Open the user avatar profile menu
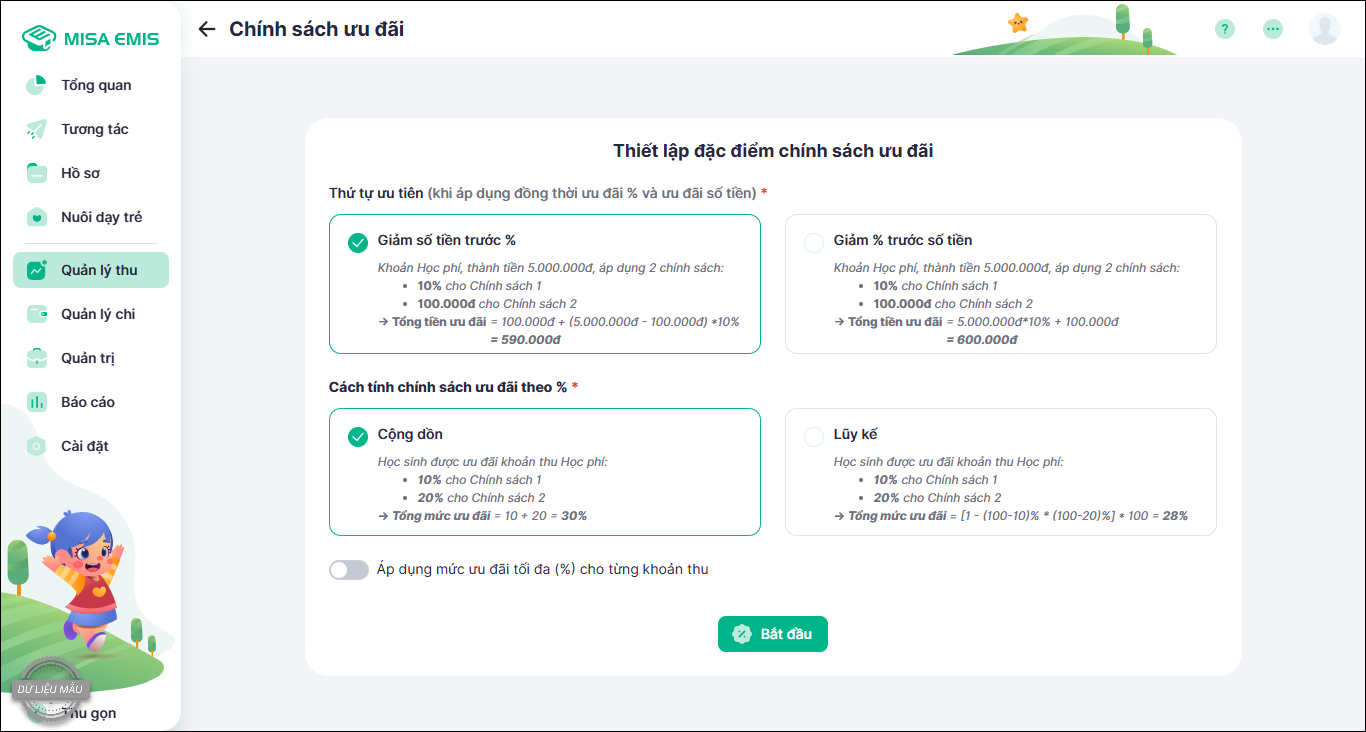Image resolution: width=1366 pixels, height=732 pixels. [1325, 29]
